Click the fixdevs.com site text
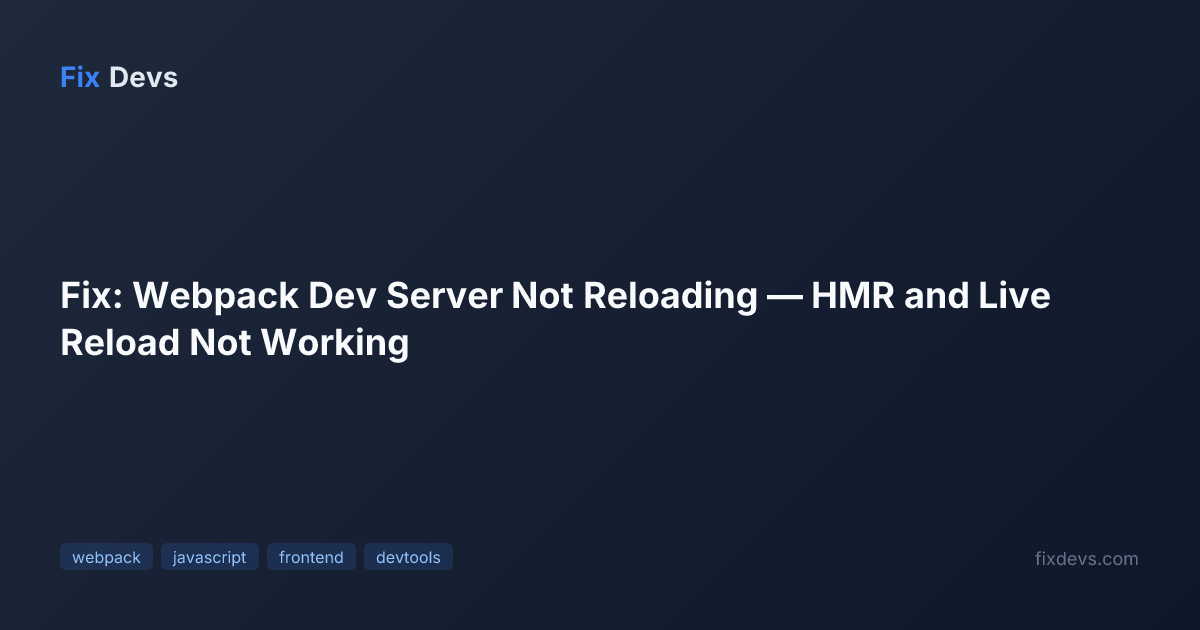The height and width of the screenshot is (630, 1200). (x=1086, y=559)
